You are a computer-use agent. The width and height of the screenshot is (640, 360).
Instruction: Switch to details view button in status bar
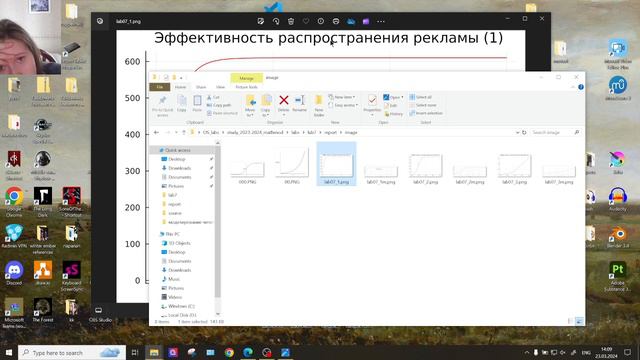570,322
